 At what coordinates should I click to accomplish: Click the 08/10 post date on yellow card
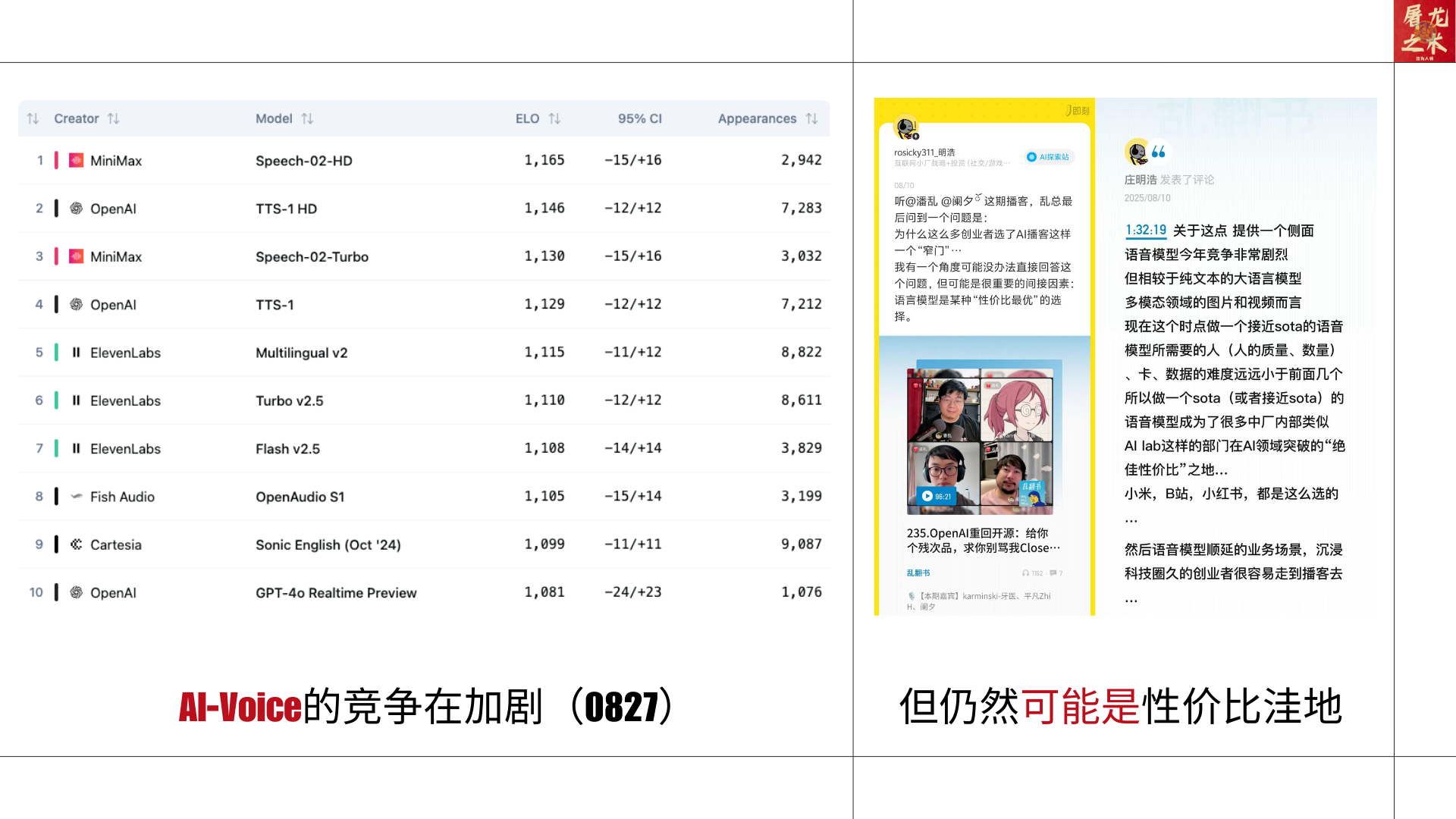point(904,186)
